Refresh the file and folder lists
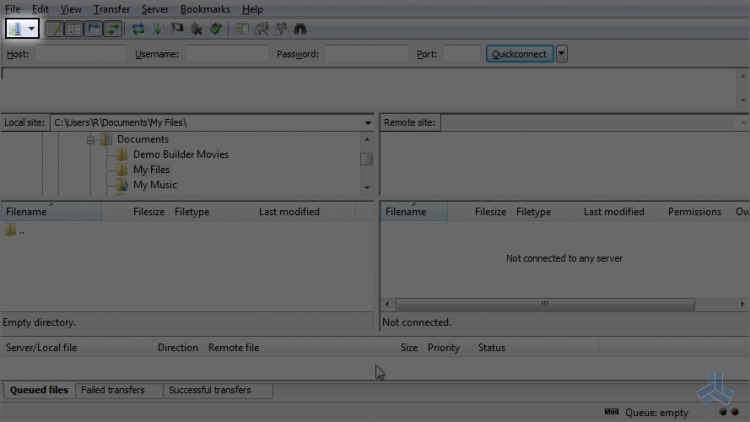The image size is (750, 422). [x=138, y=29]
